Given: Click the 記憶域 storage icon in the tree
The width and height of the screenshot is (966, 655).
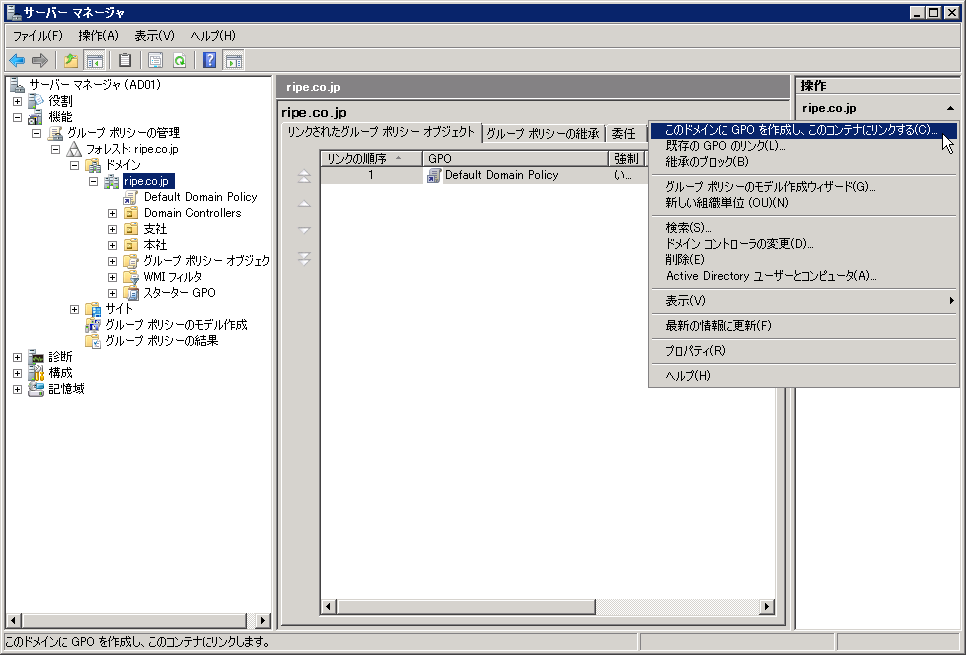Looking at the screenshot, I should (36, 389).
